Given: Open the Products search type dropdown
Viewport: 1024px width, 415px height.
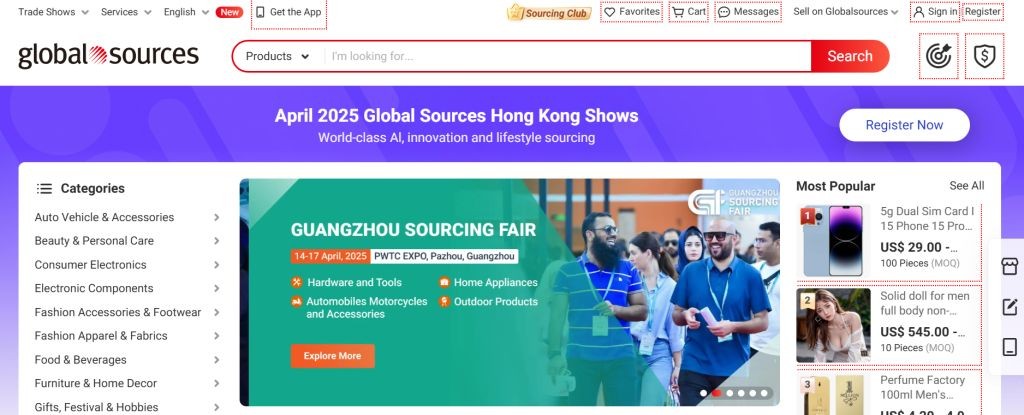Looking at the screenshot, I should coord(277,56).
